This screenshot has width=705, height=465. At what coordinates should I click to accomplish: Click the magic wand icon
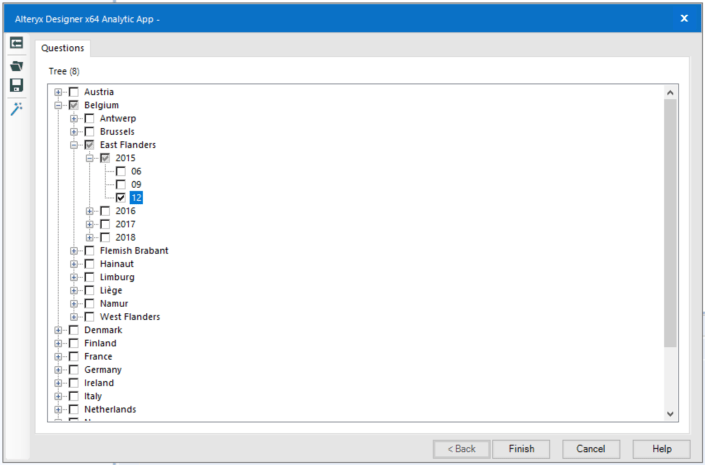click(16, 108)
